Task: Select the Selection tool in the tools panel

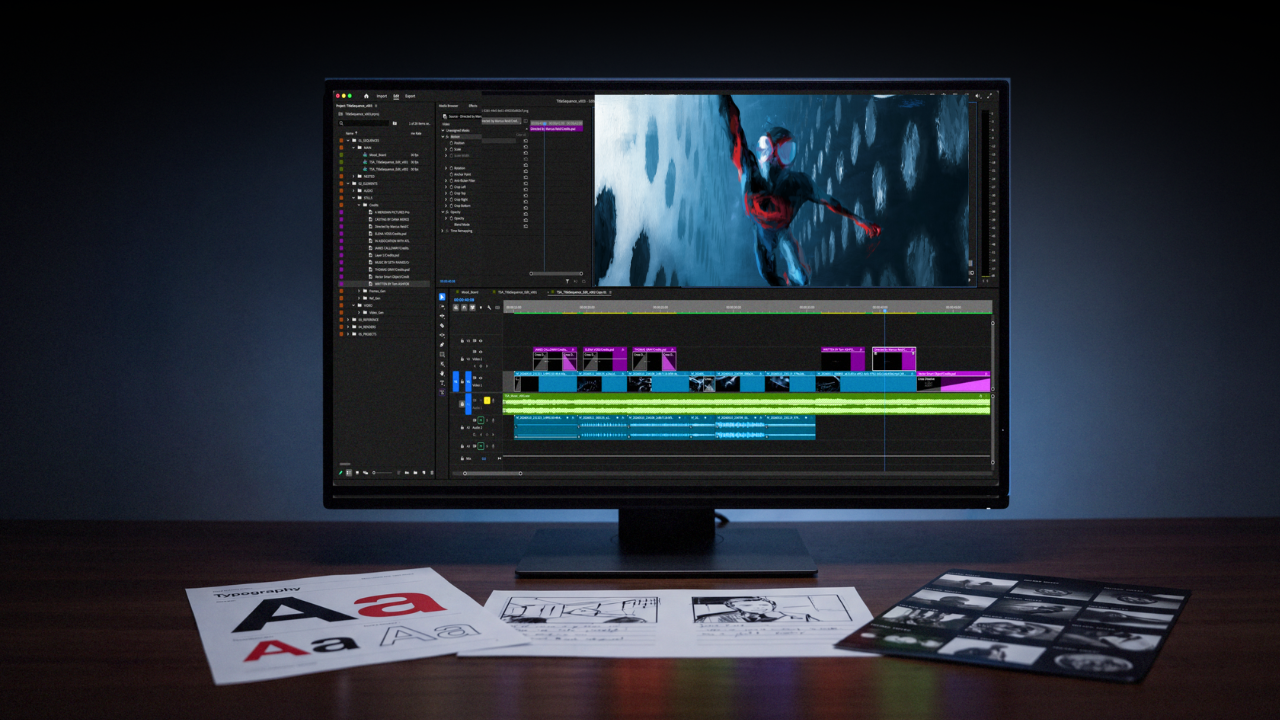Action: (442, 297)
